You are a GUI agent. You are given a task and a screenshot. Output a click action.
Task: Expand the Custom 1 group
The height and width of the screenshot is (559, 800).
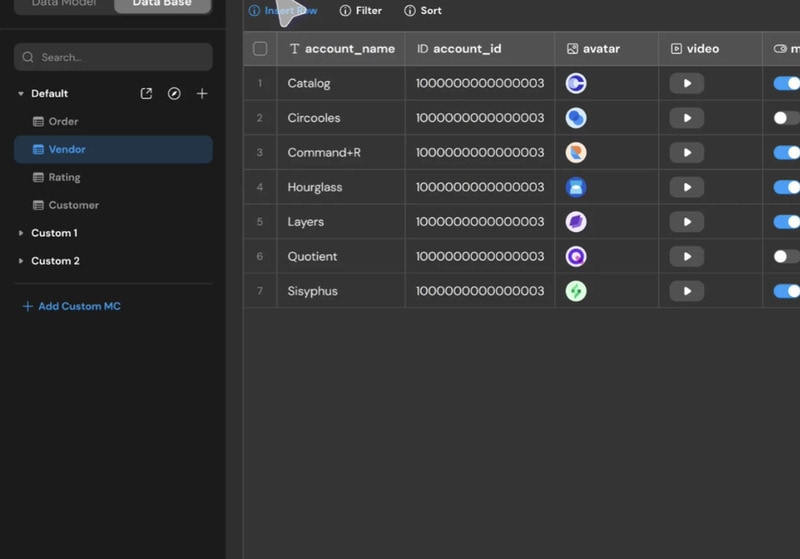pyautogui.click(x=21, y=233)
